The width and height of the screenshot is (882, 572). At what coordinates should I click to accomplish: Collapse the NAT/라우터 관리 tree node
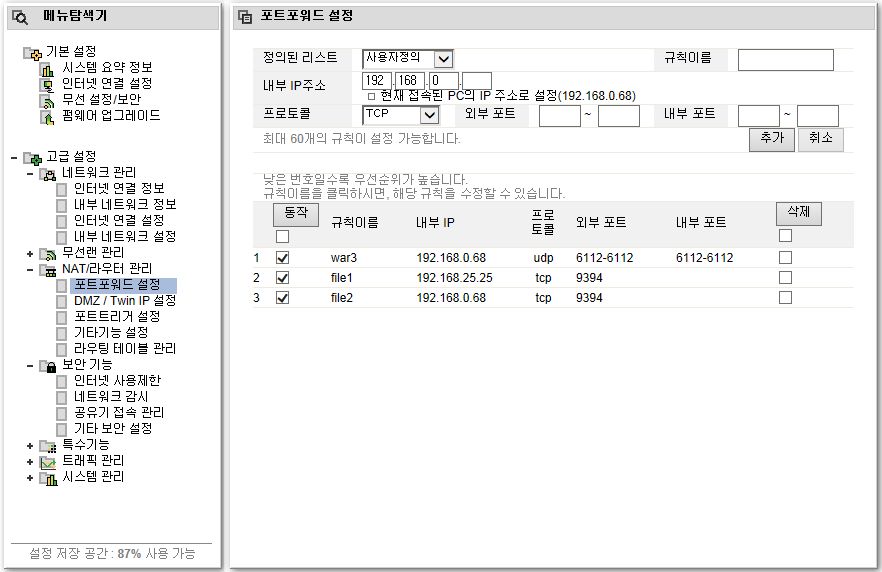click(x=30, y=271)
